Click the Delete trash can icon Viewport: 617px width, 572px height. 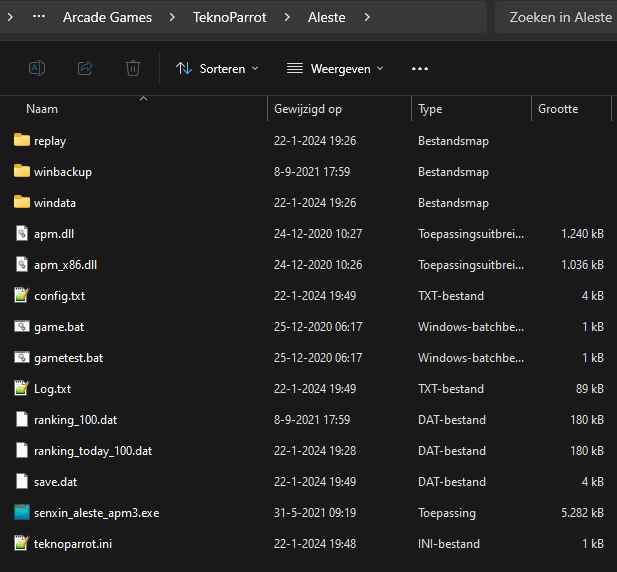coord(132,68)
